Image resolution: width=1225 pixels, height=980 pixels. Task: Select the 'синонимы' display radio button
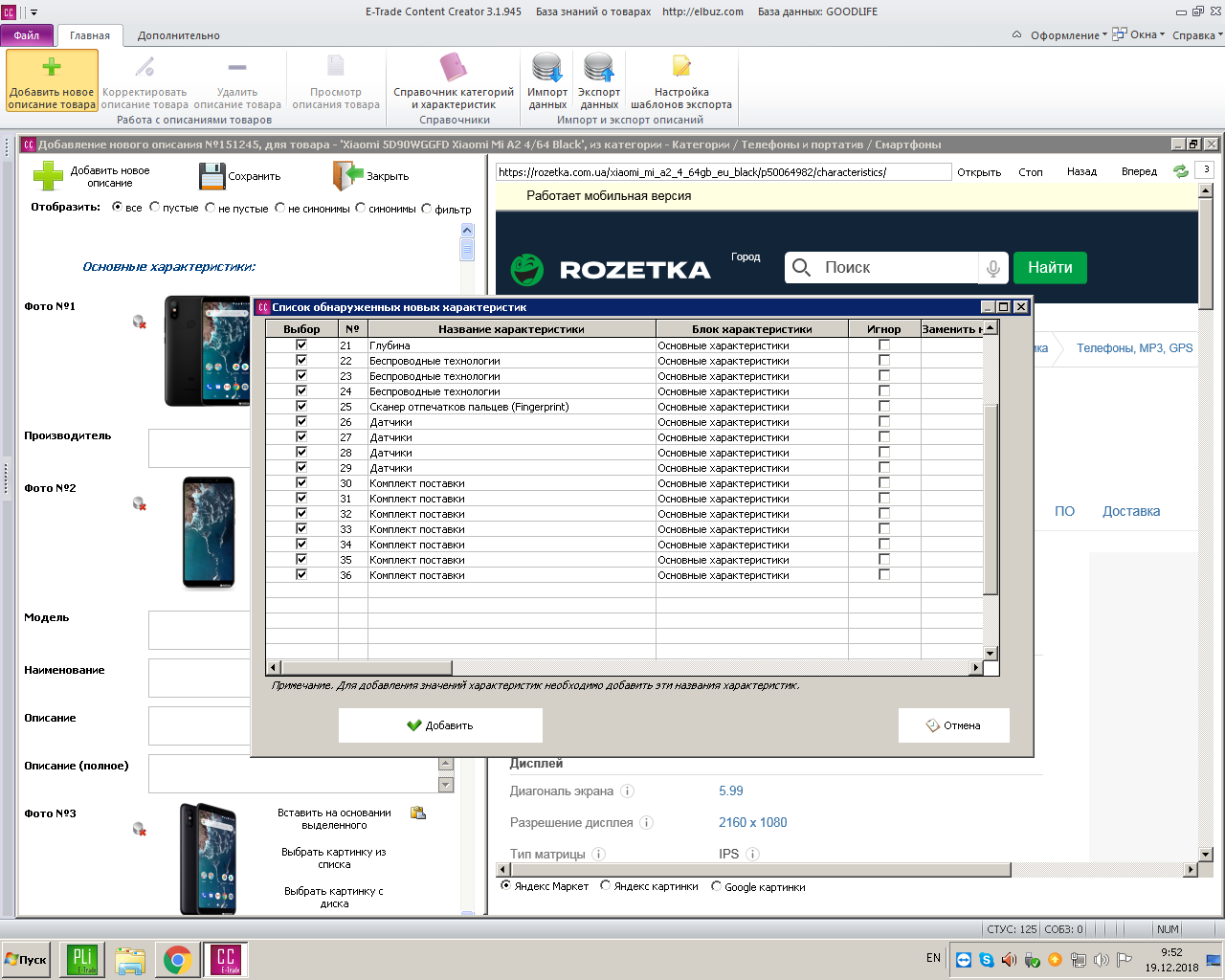[x=361, y=207]
